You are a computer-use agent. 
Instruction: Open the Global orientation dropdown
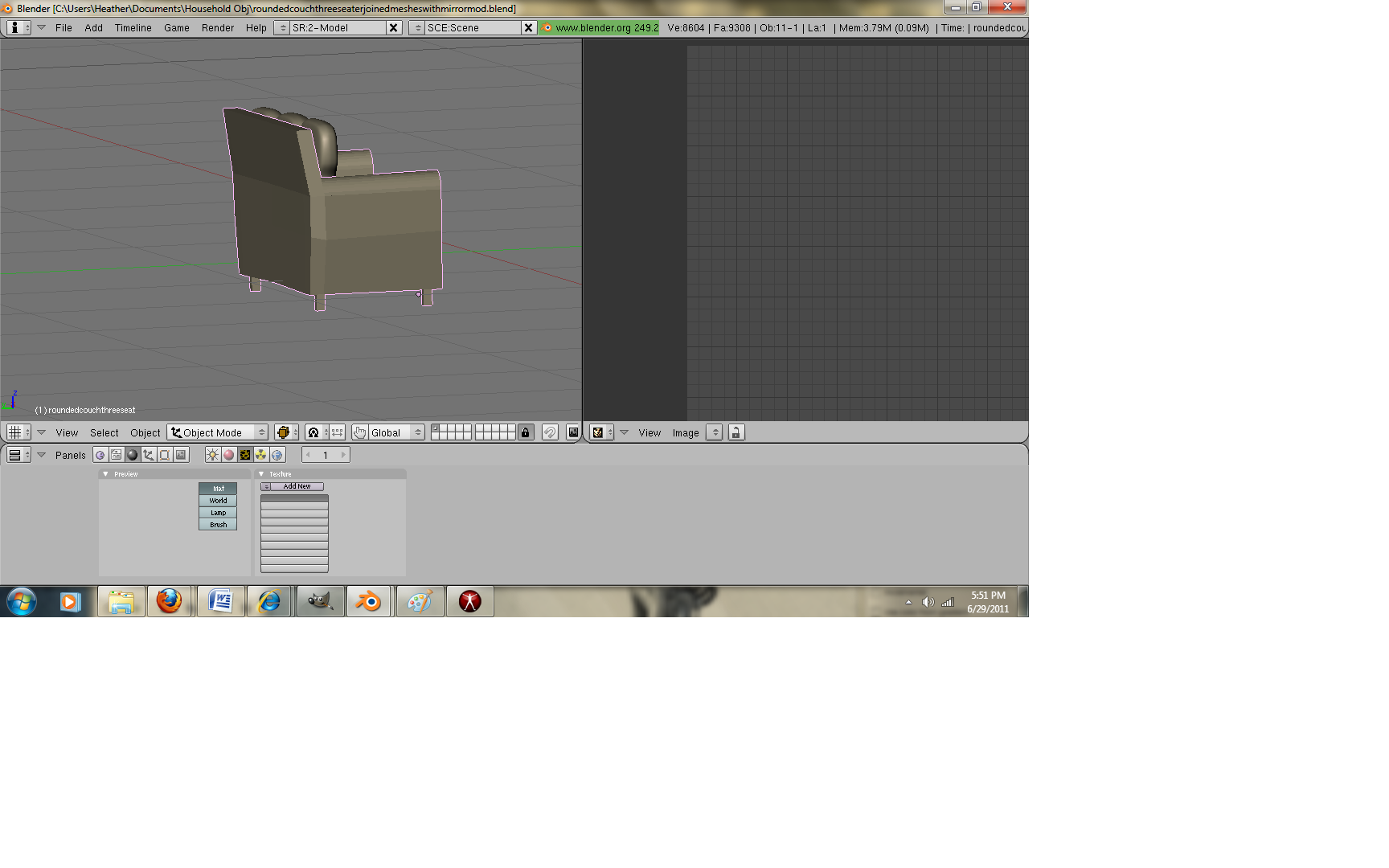(388, 432)
